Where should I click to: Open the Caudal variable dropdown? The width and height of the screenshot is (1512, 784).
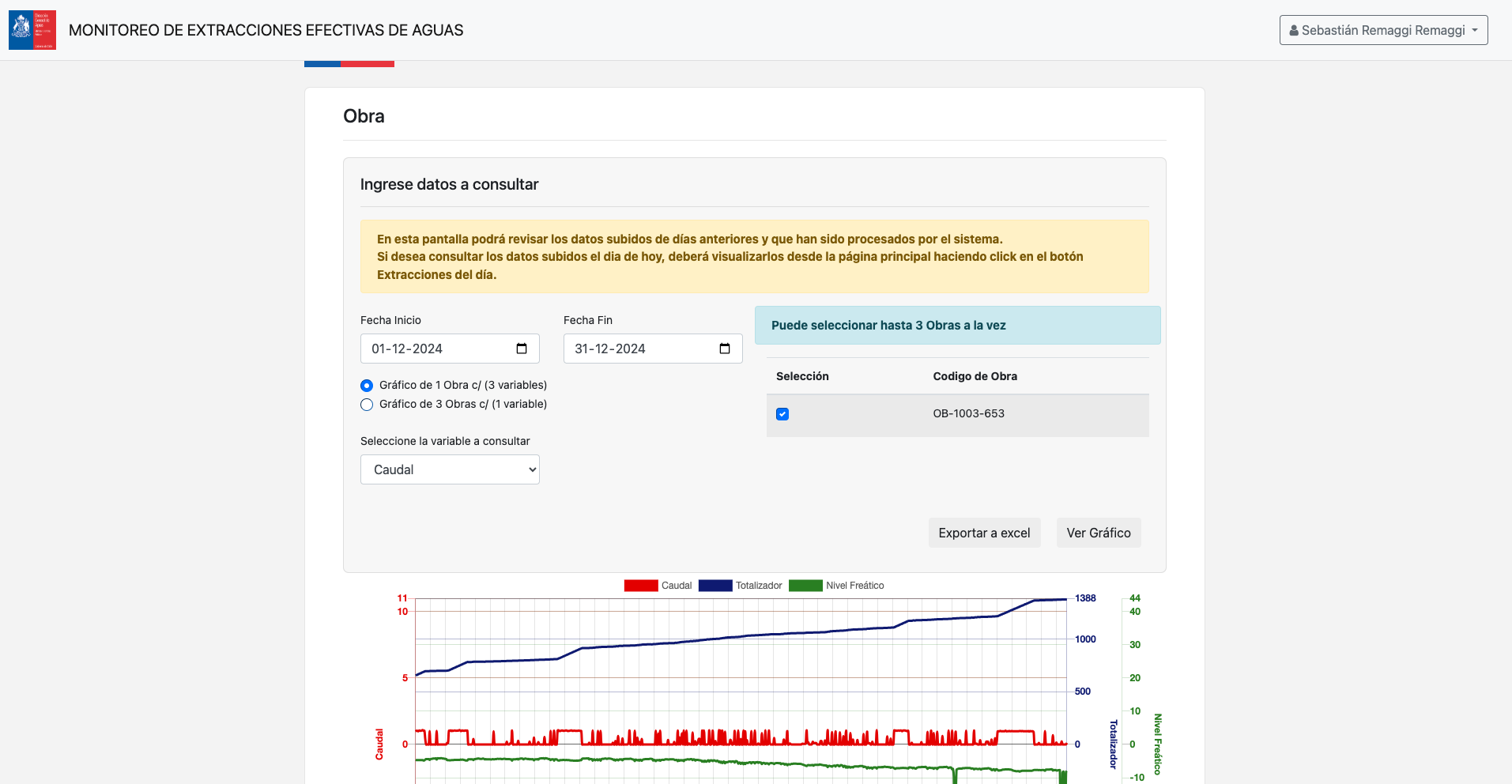pyautogui.click(x=450, y=469)
